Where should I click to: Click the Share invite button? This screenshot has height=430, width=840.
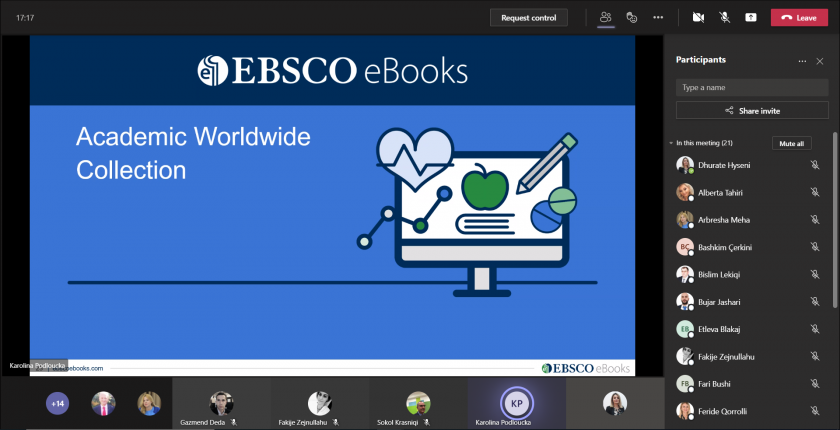(752, 111)
